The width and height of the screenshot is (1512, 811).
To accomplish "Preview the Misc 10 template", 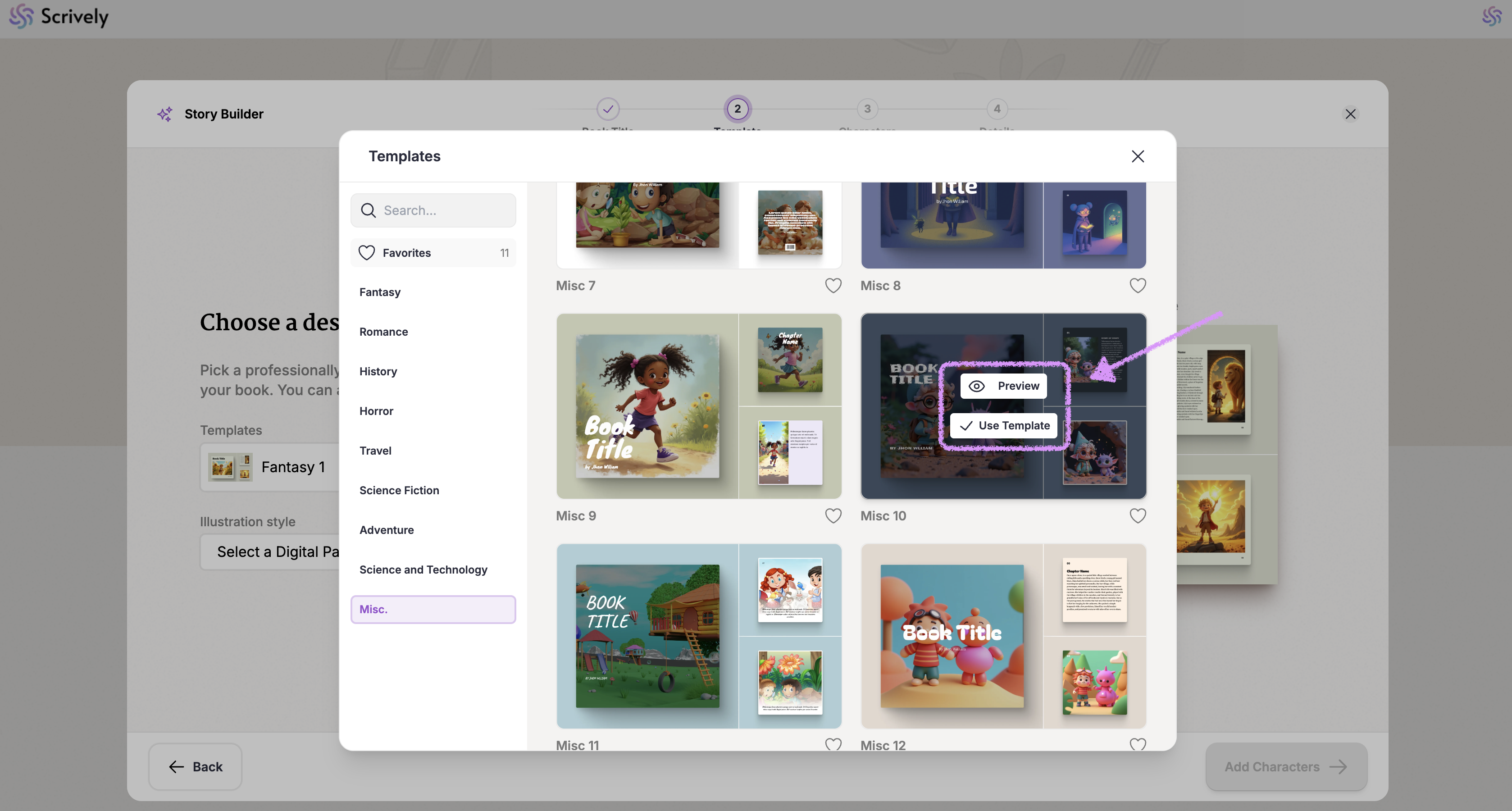I will point(1003,386).
